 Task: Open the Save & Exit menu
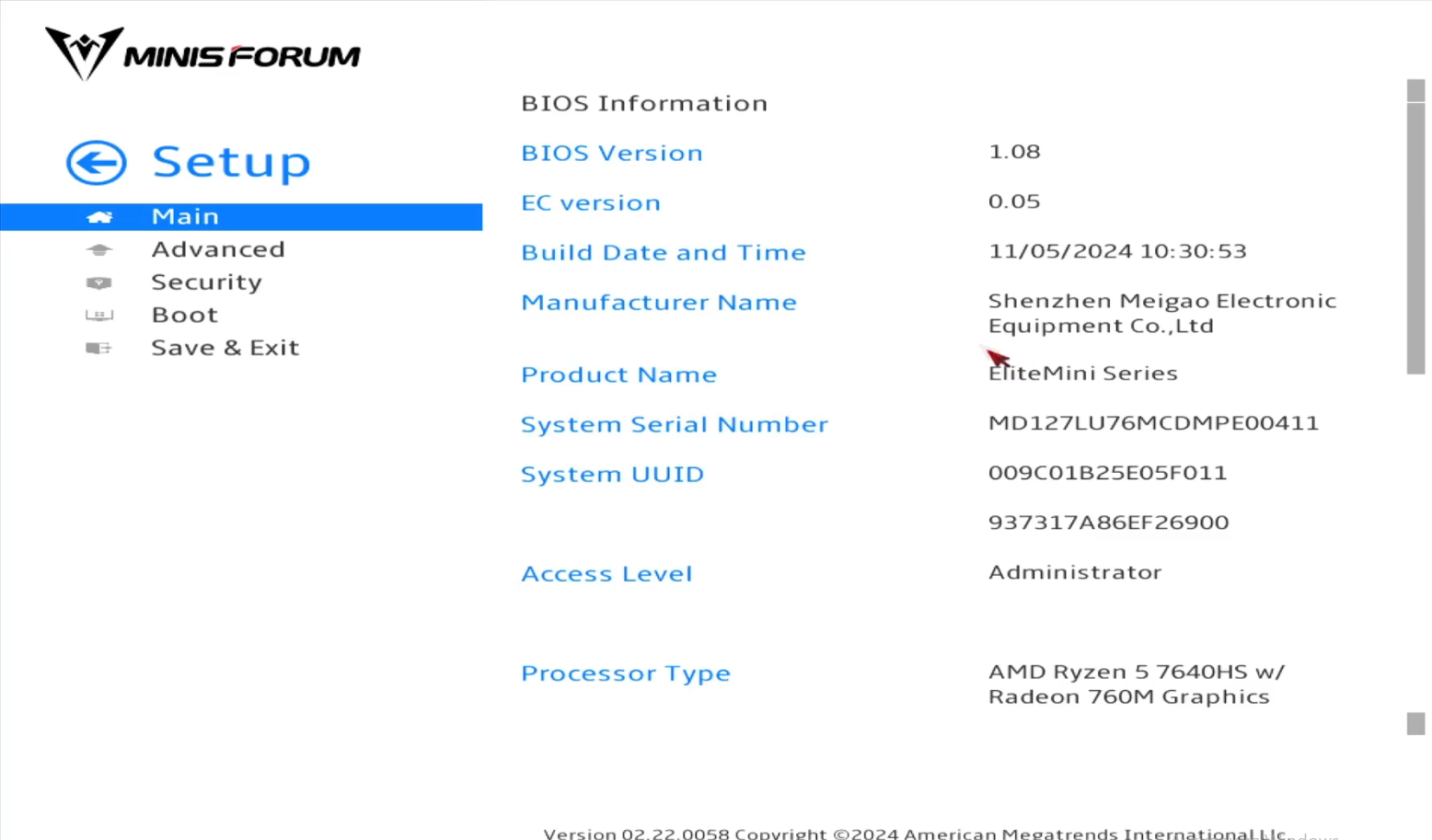[225, 348]
